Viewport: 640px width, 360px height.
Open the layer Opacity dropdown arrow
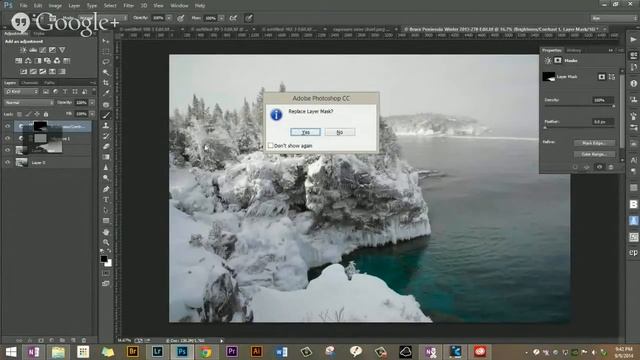(92, 102)
